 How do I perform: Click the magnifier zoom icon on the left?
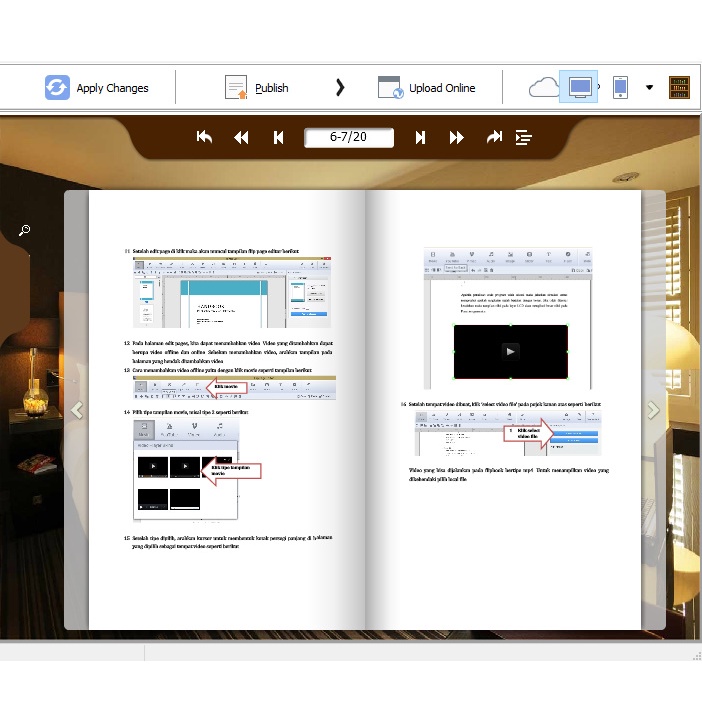(24, 231)
